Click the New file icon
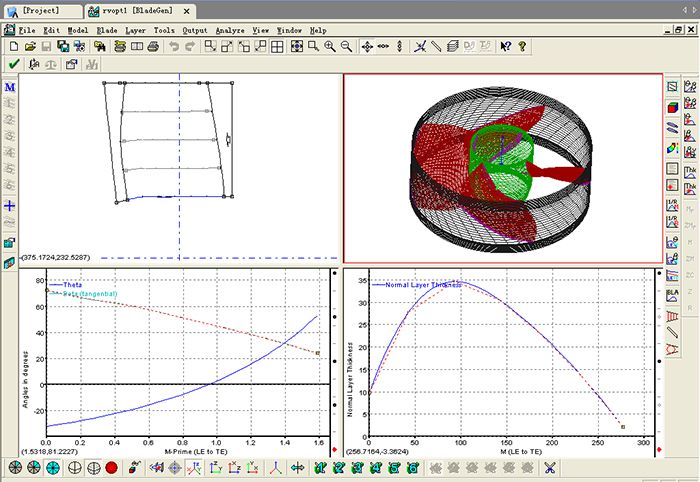The height and width of the screenshot is (482, 700). coord(13,46)
